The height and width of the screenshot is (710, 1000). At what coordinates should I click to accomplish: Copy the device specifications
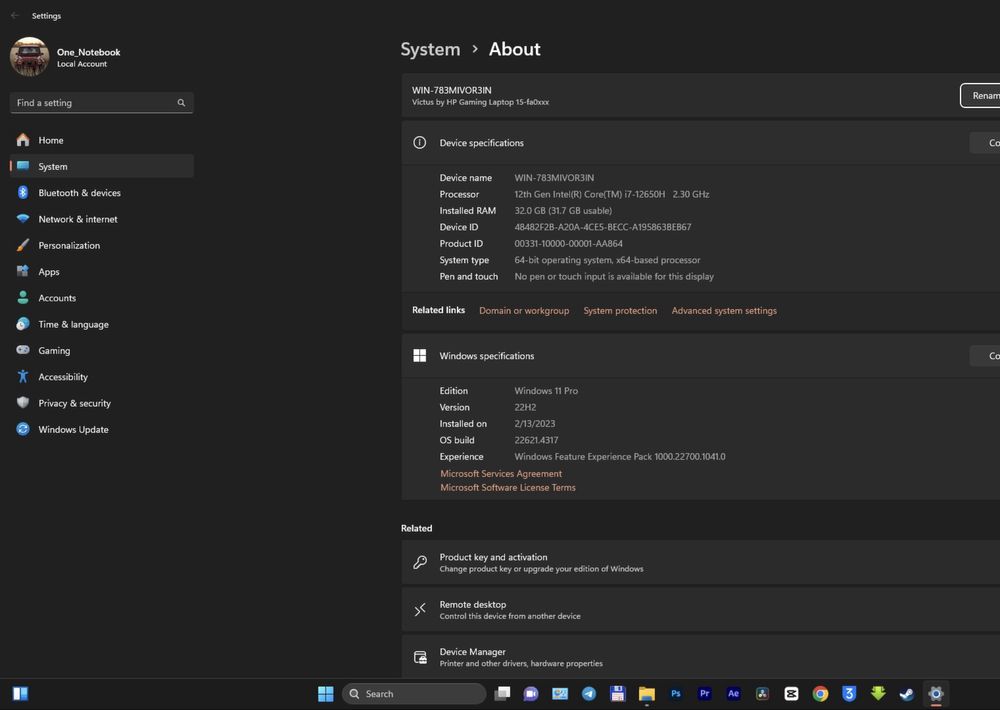click(x=985, y=143)
